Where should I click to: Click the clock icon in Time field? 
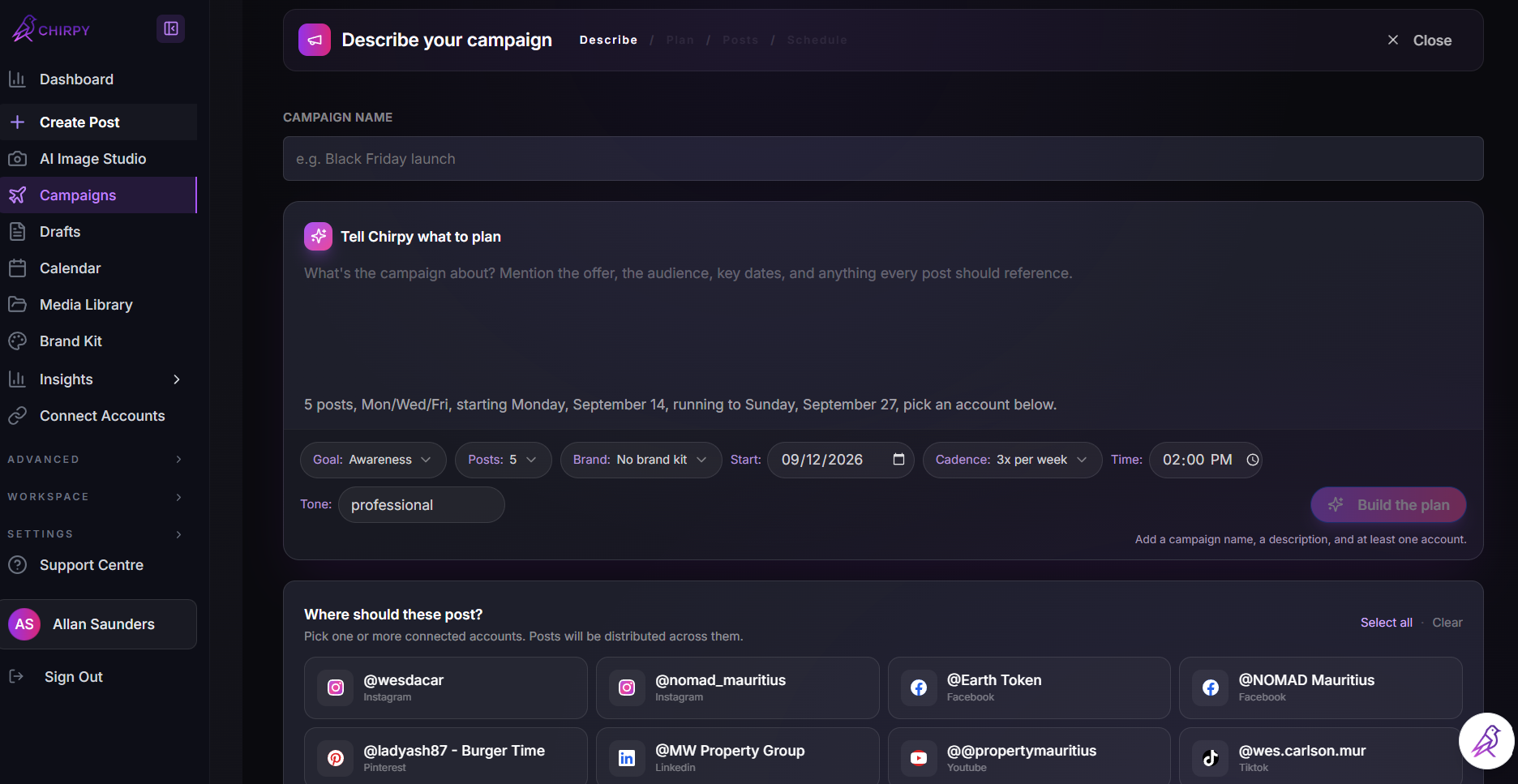(1252, 460)
